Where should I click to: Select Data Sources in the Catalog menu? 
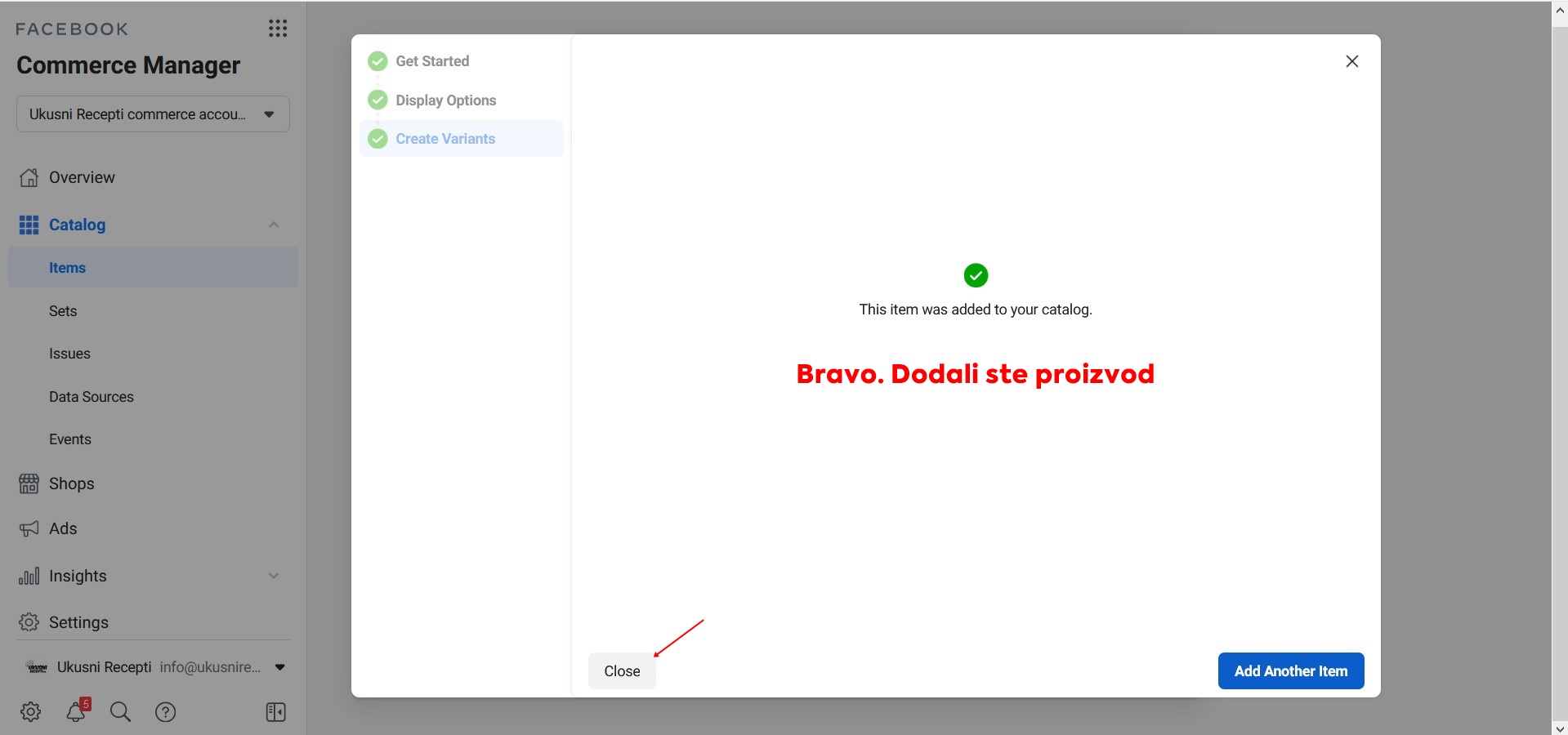tap(91, 397)
